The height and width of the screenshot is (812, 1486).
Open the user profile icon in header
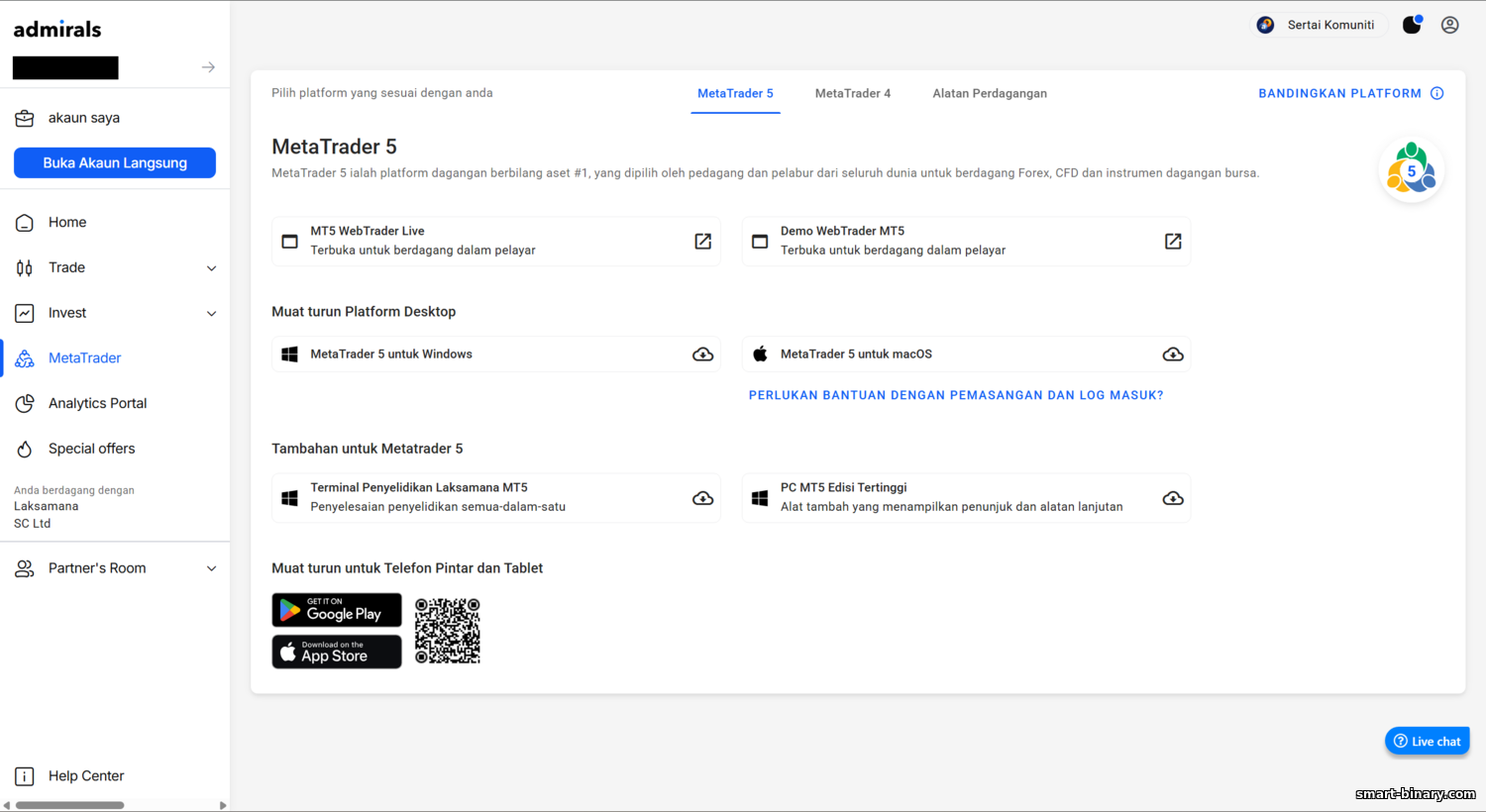(1449, 25)
